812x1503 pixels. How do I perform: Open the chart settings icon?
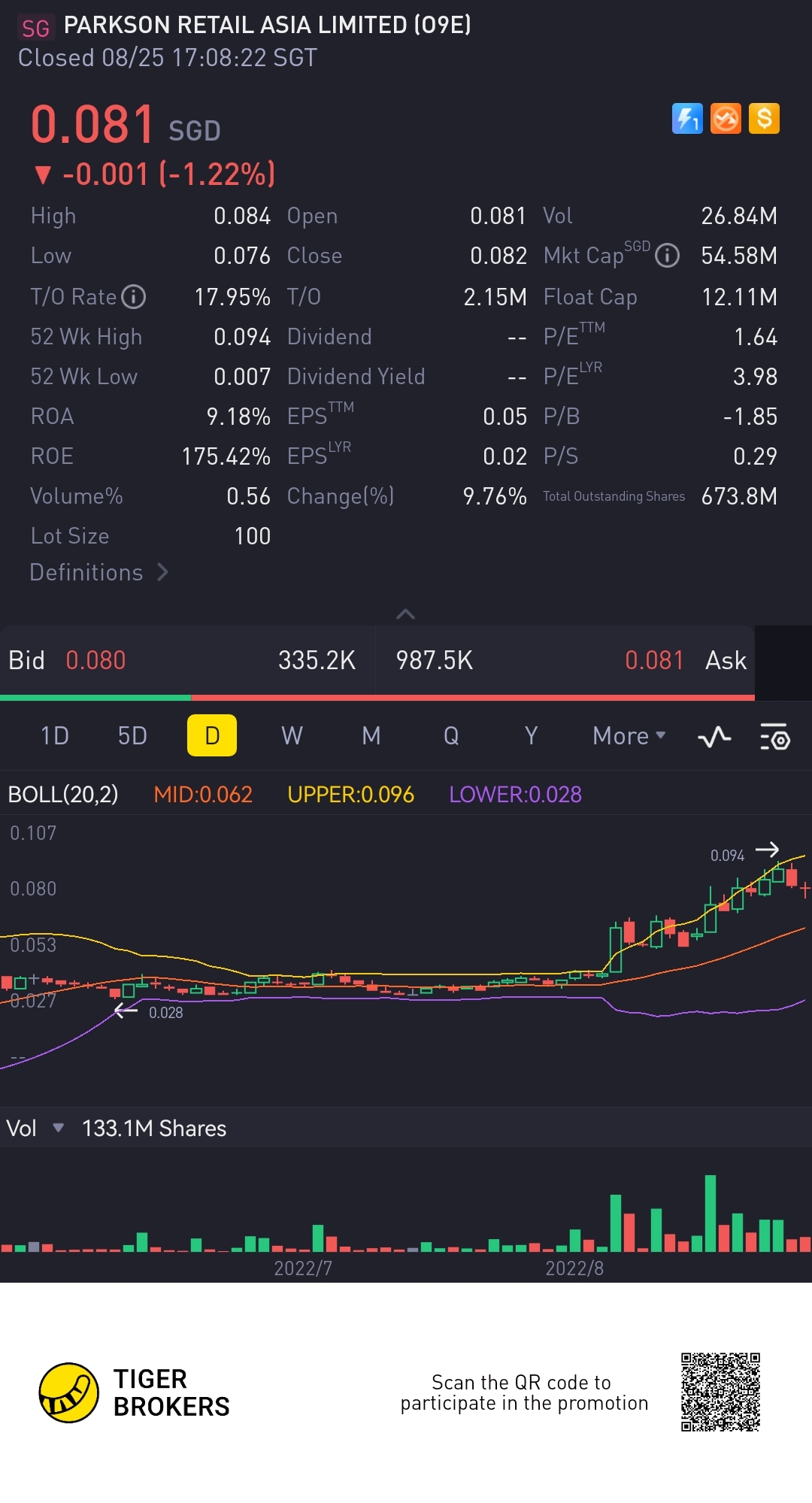tap(775, 736)
